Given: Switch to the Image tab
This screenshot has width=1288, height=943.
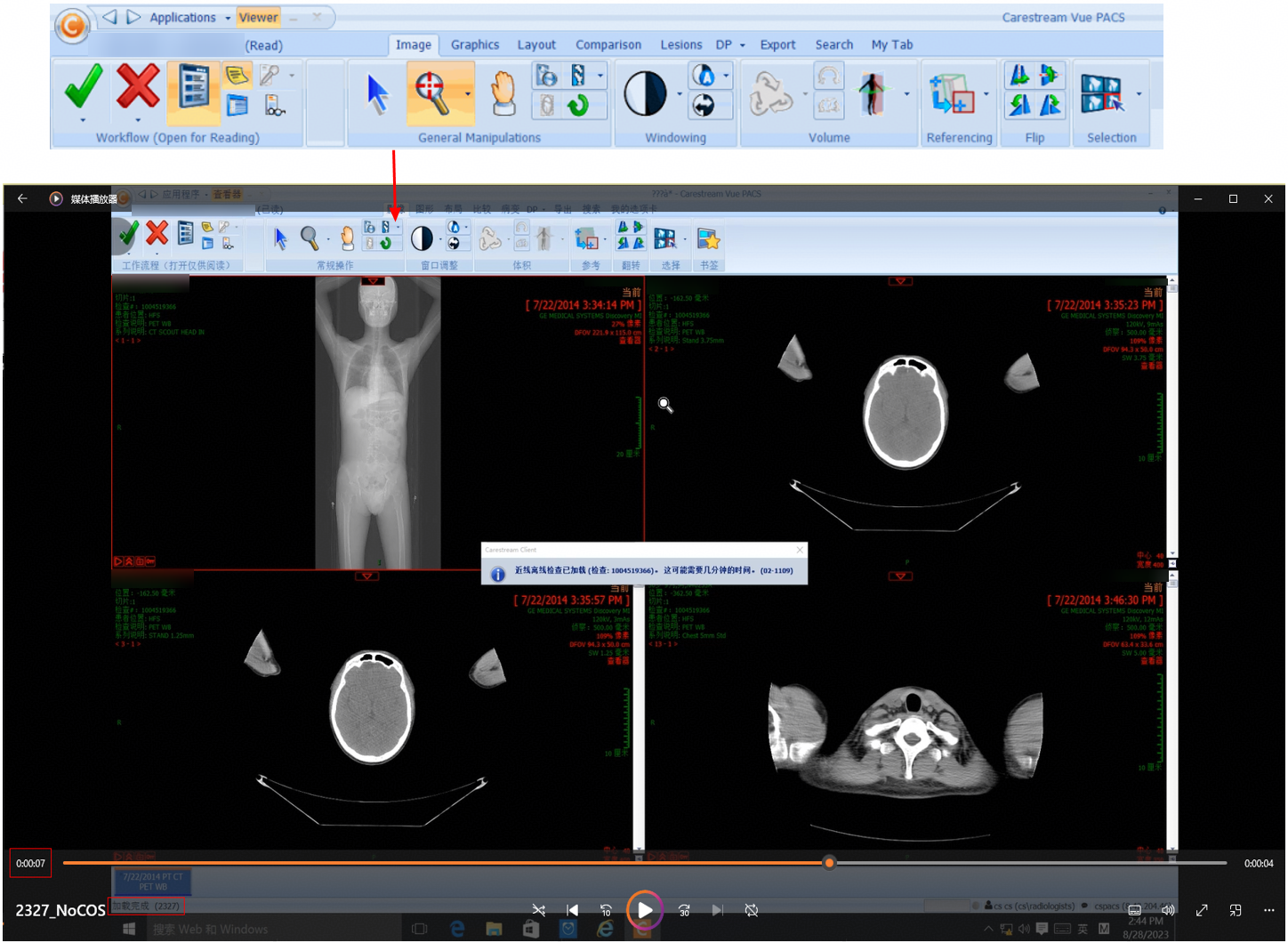Looking at the screenshot, I should [x=414, y=44].
